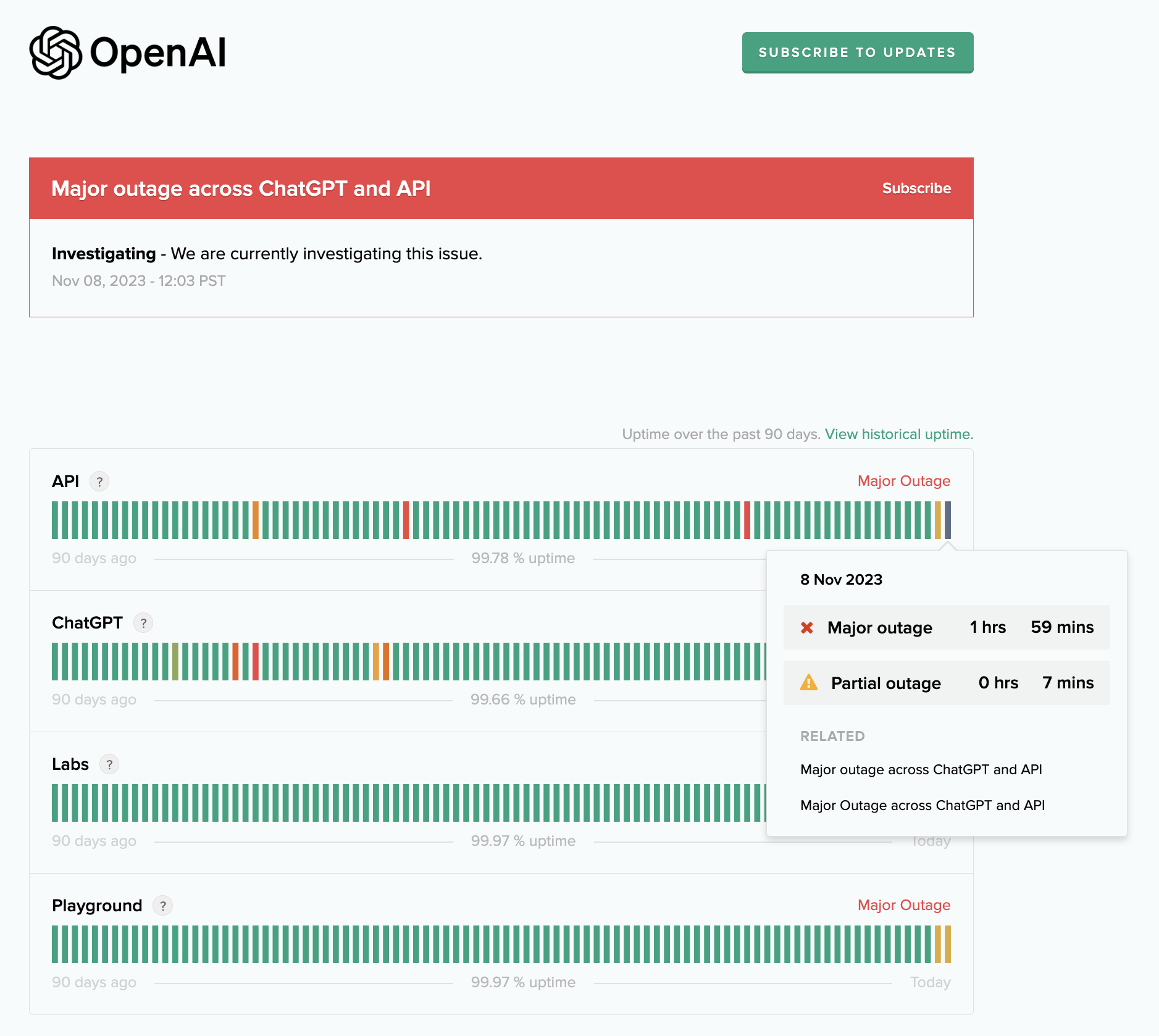1159x1036 pixels.
Task: Open the View historical uptime link
Action: tap(899, 434)
